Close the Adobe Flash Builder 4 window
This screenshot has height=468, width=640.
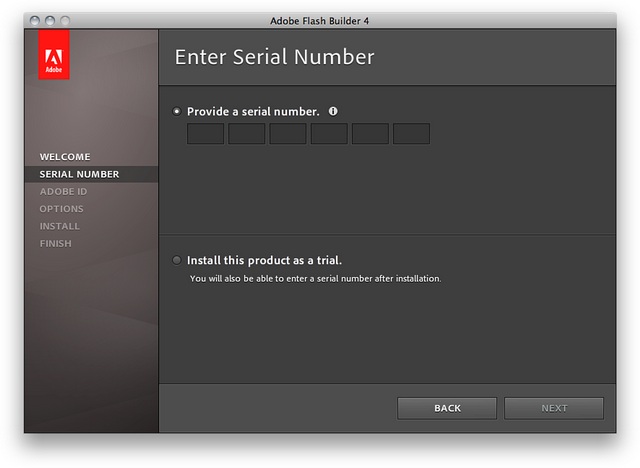(x=35, y=20)
